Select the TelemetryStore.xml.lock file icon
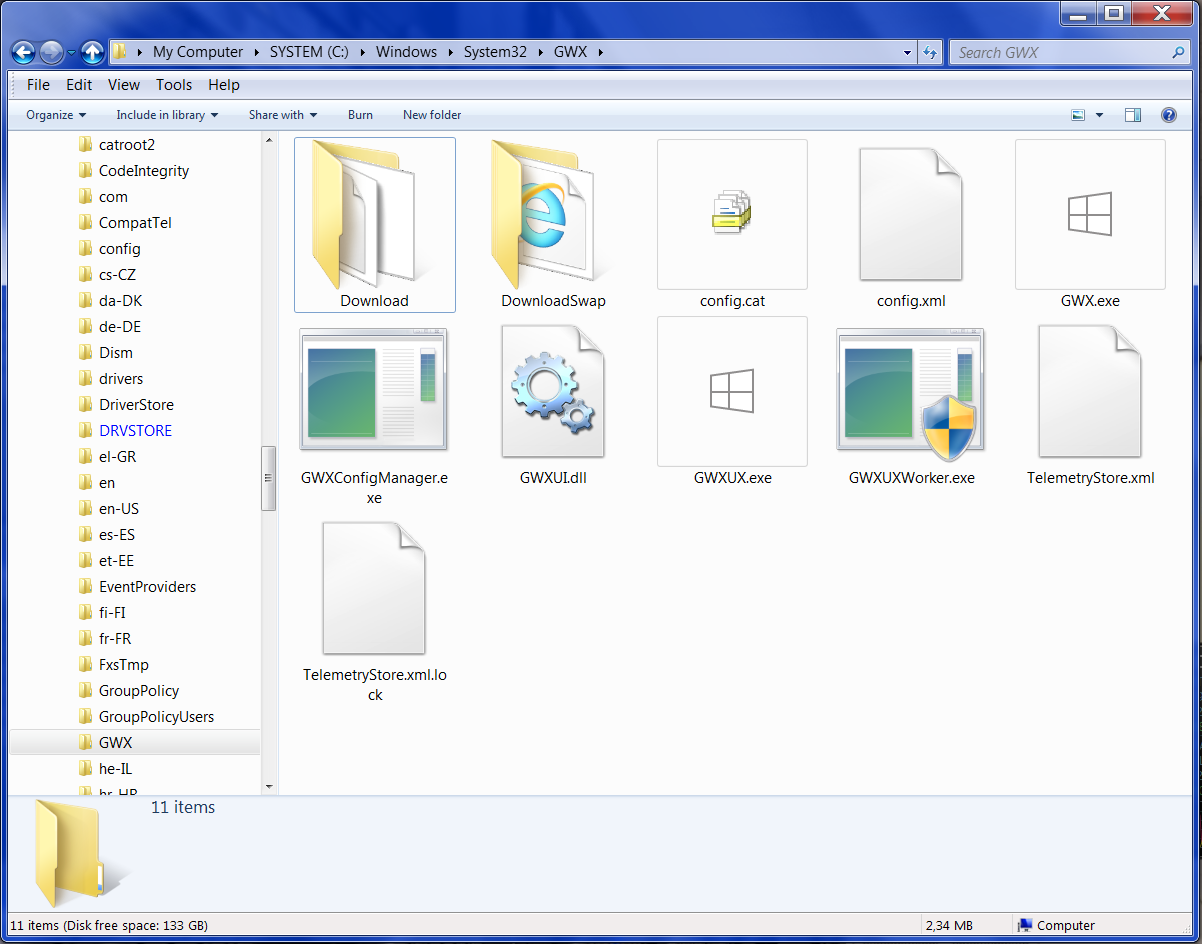This screenshot has width=1202, height=944. [x=374, y=588]
